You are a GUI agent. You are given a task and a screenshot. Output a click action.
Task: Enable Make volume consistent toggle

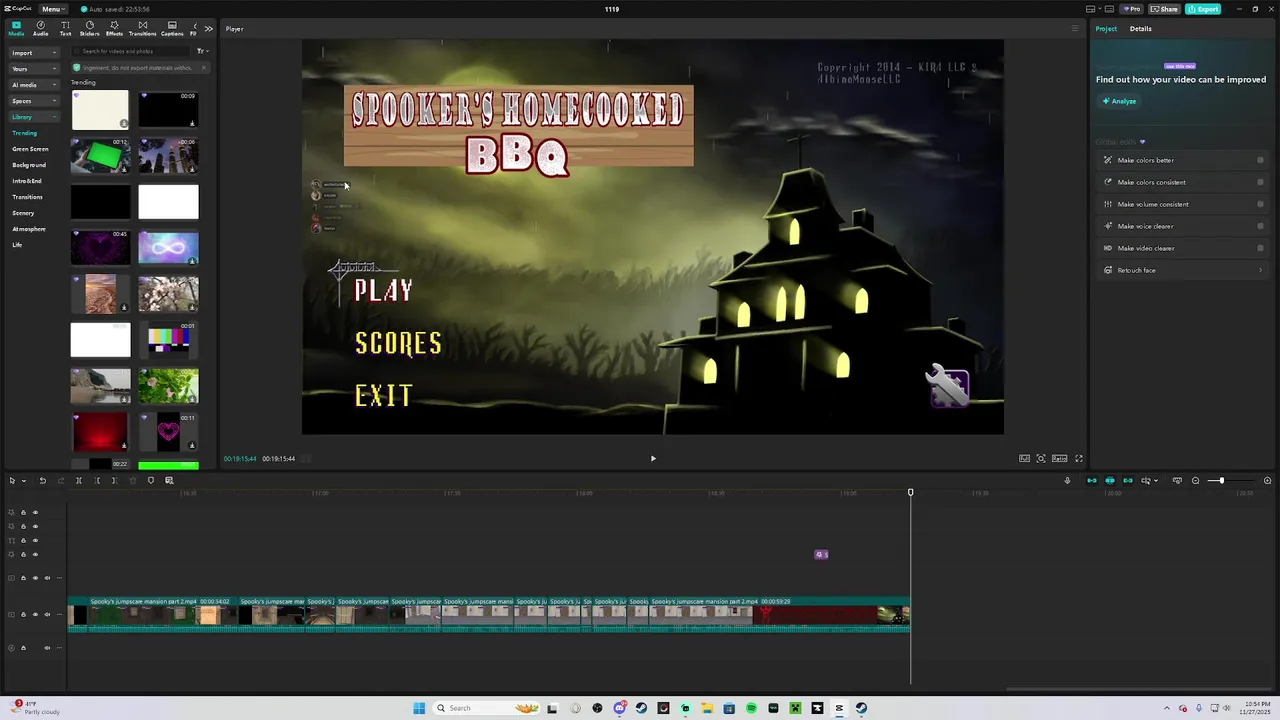point(1260,204)
